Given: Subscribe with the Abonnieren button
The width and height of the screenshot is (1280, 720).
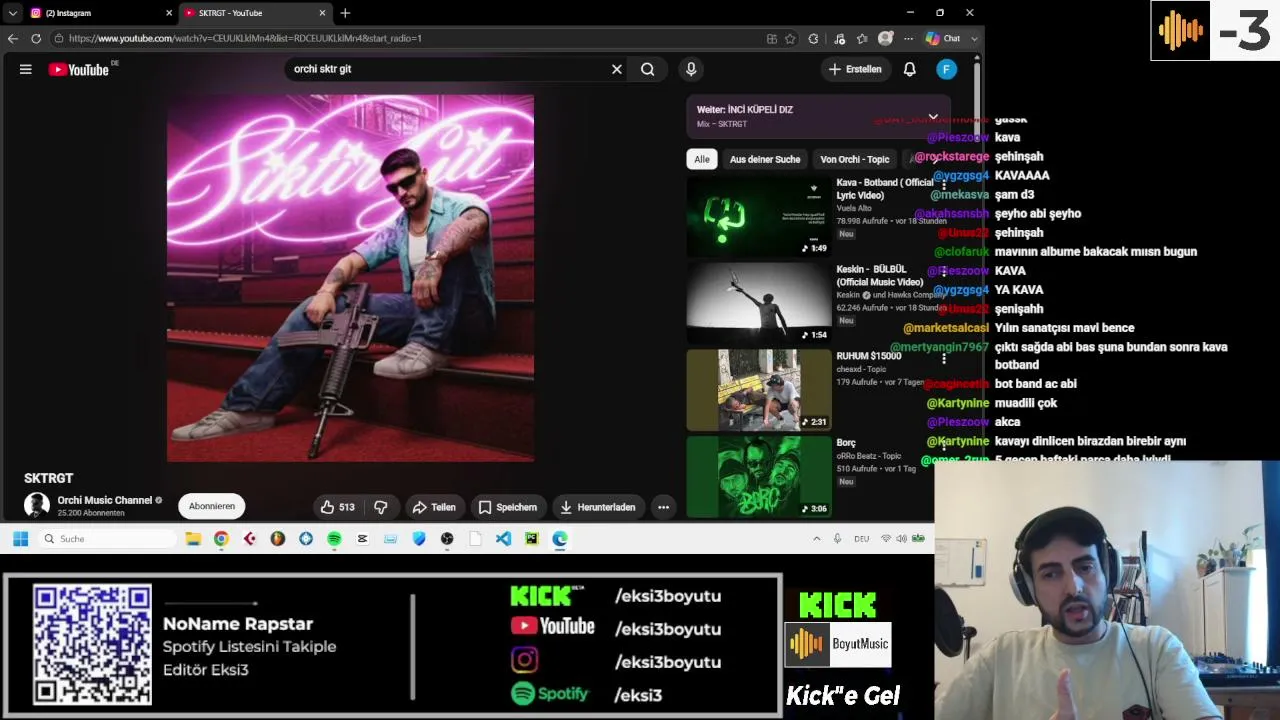Looking at the screenshot, I should point(212,506).
